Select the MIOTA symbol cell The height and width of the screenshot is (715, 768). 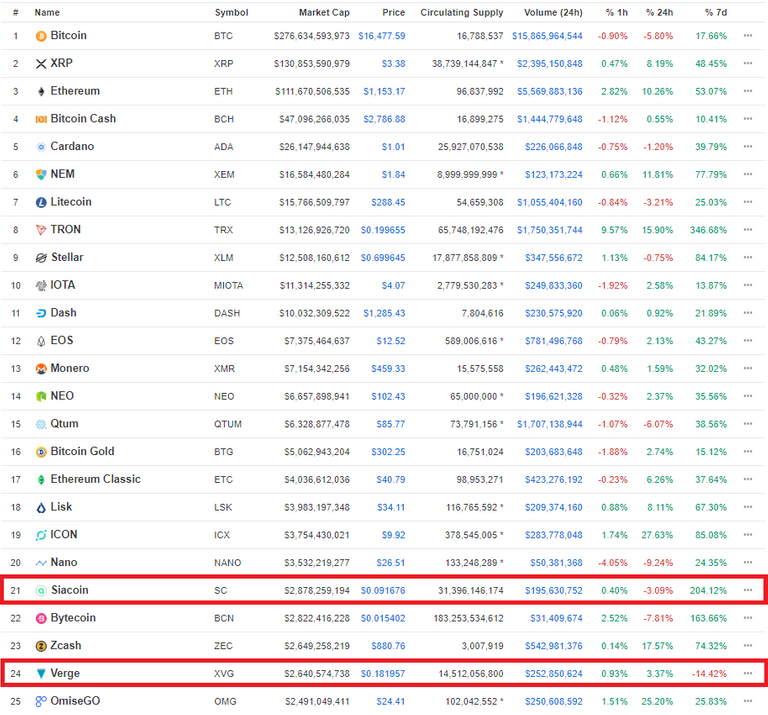228,286
